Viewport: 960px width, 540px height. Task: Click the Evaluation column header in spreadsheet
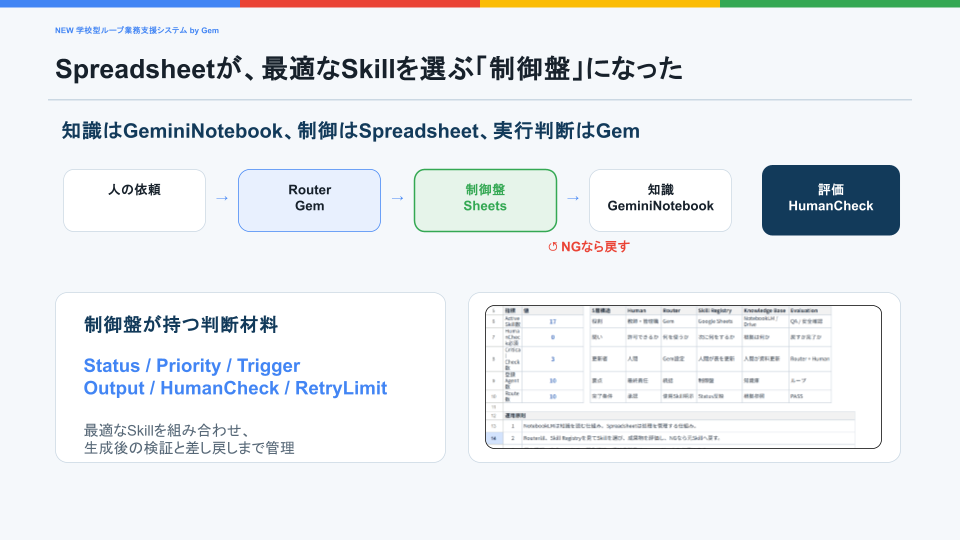809,311
